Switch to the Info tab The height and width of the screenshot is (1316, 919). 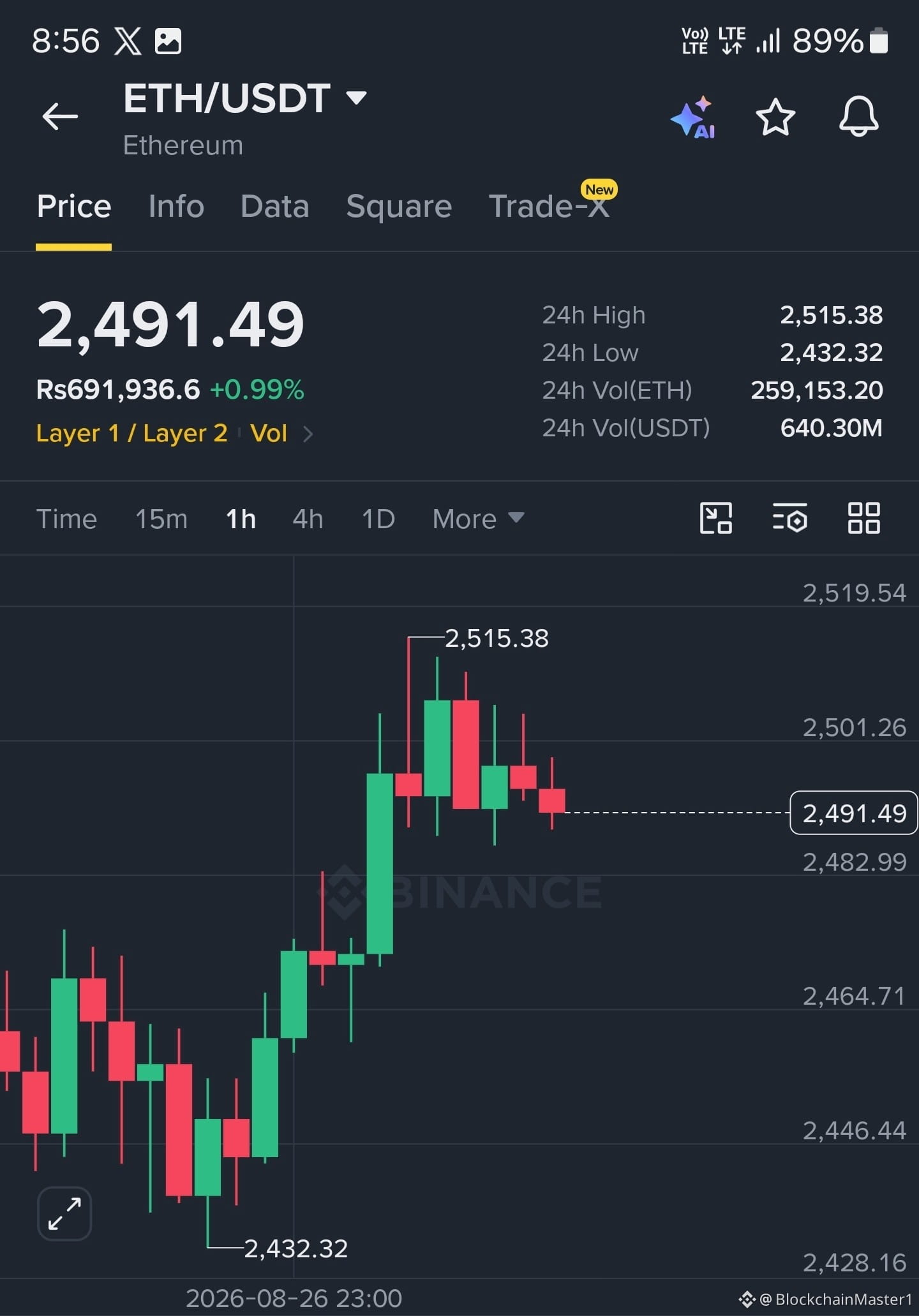176,206
